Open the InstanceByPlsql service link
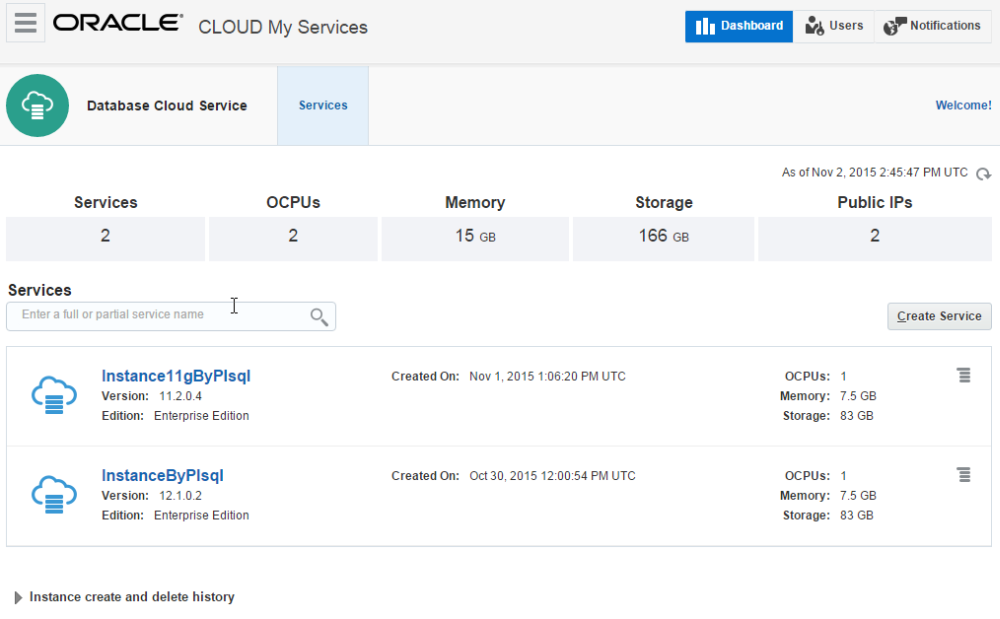This screenshot has height=619, width=1000. click(161, 475)
